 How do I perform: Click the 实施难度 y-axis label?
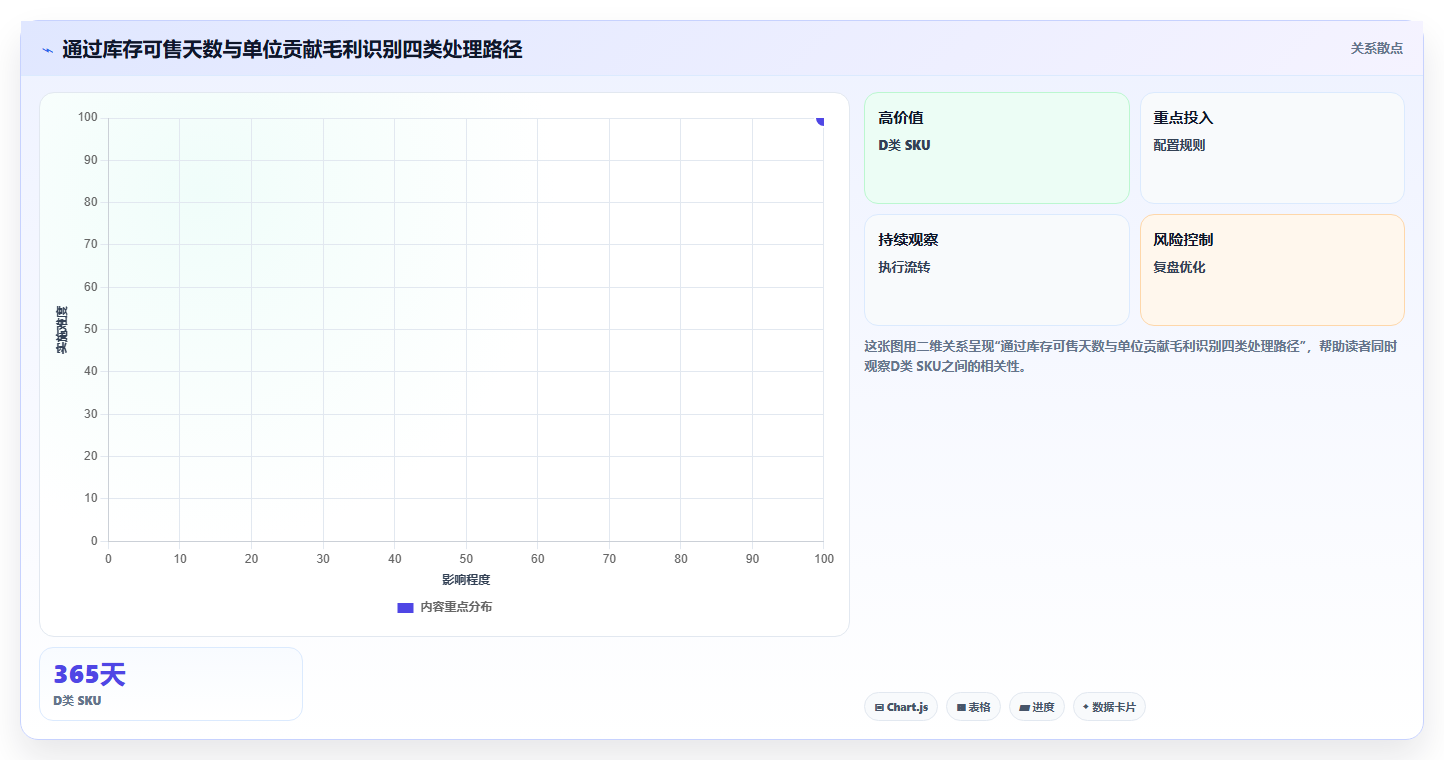tap(62, 330)
